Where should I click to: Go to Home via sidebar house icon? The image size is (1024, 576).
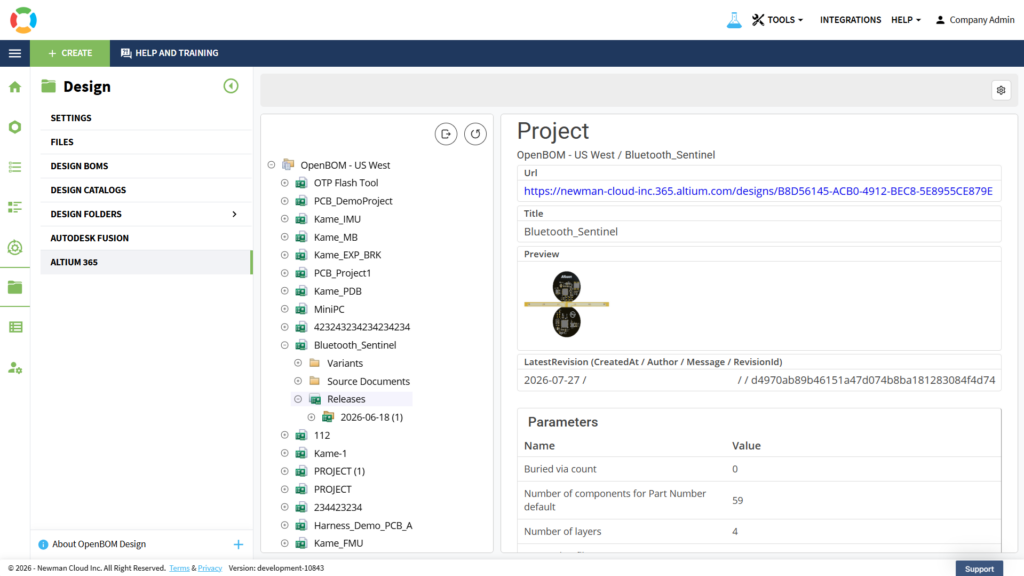[15, 87]
